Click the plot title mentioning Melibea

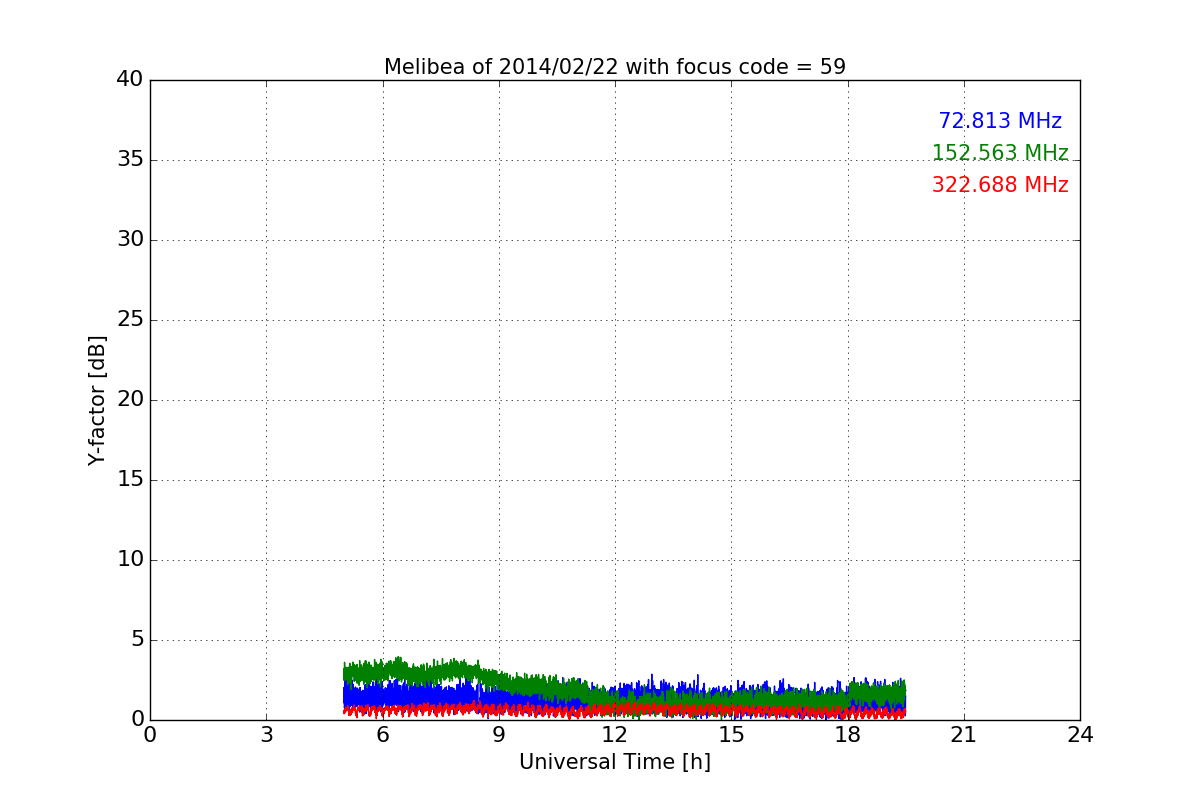tap(615, 67)
